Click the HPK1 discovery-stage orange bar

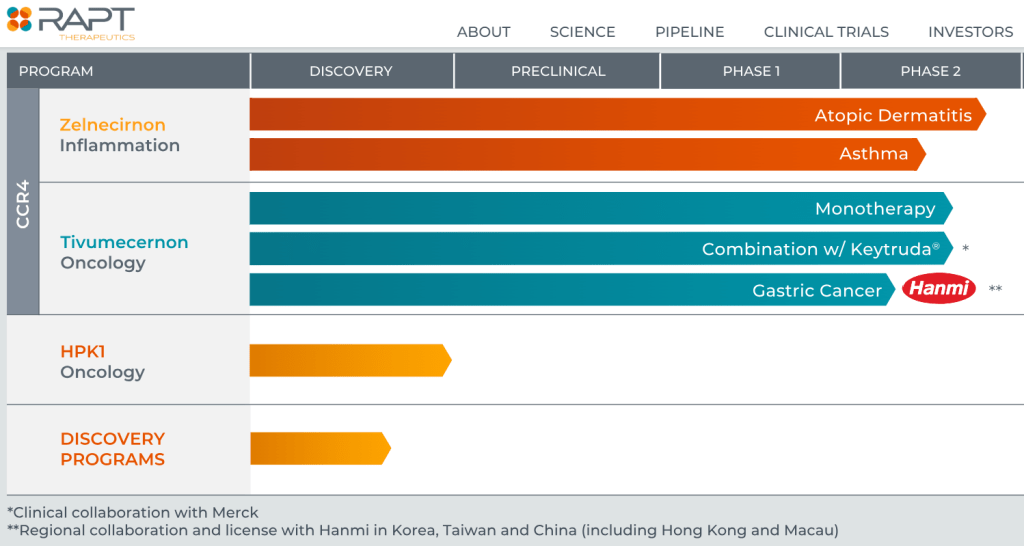point(348,360)
